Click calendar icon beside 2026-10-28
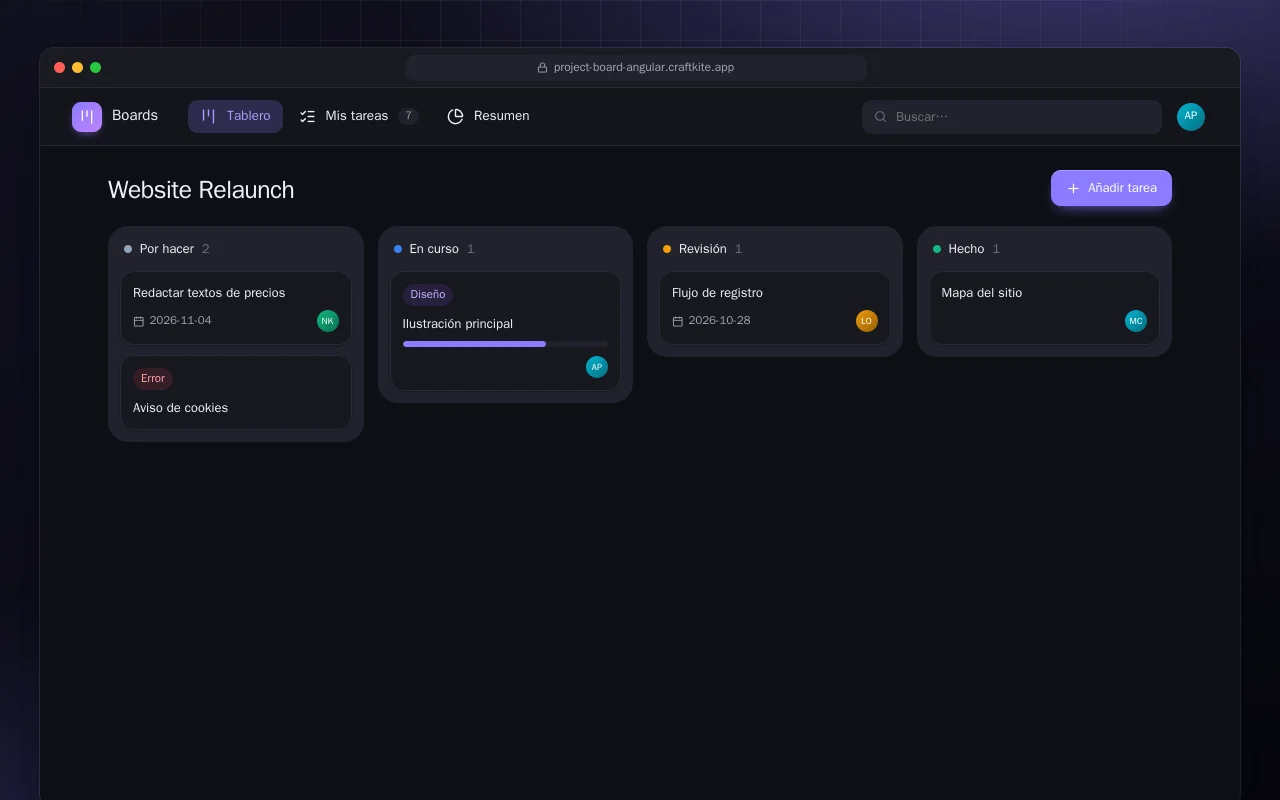This screenshot has width=1280, height=800. pos(678,321)
